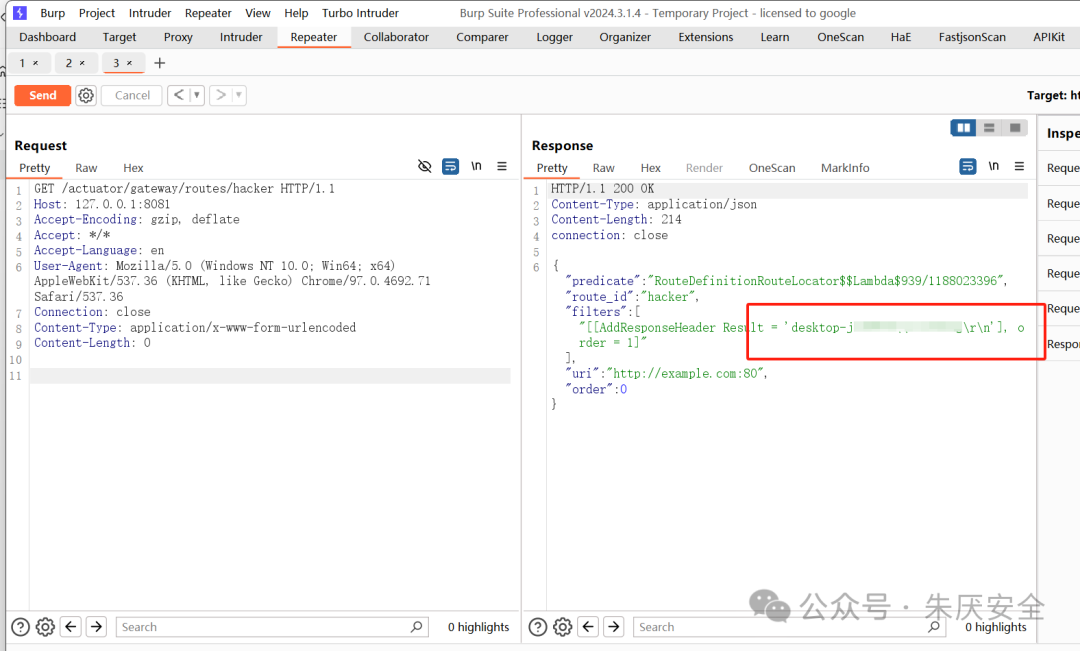Open Response panel hamburger menu
The width and height of the screenshot is (1080, 651).
click(x=1019, y=166)
